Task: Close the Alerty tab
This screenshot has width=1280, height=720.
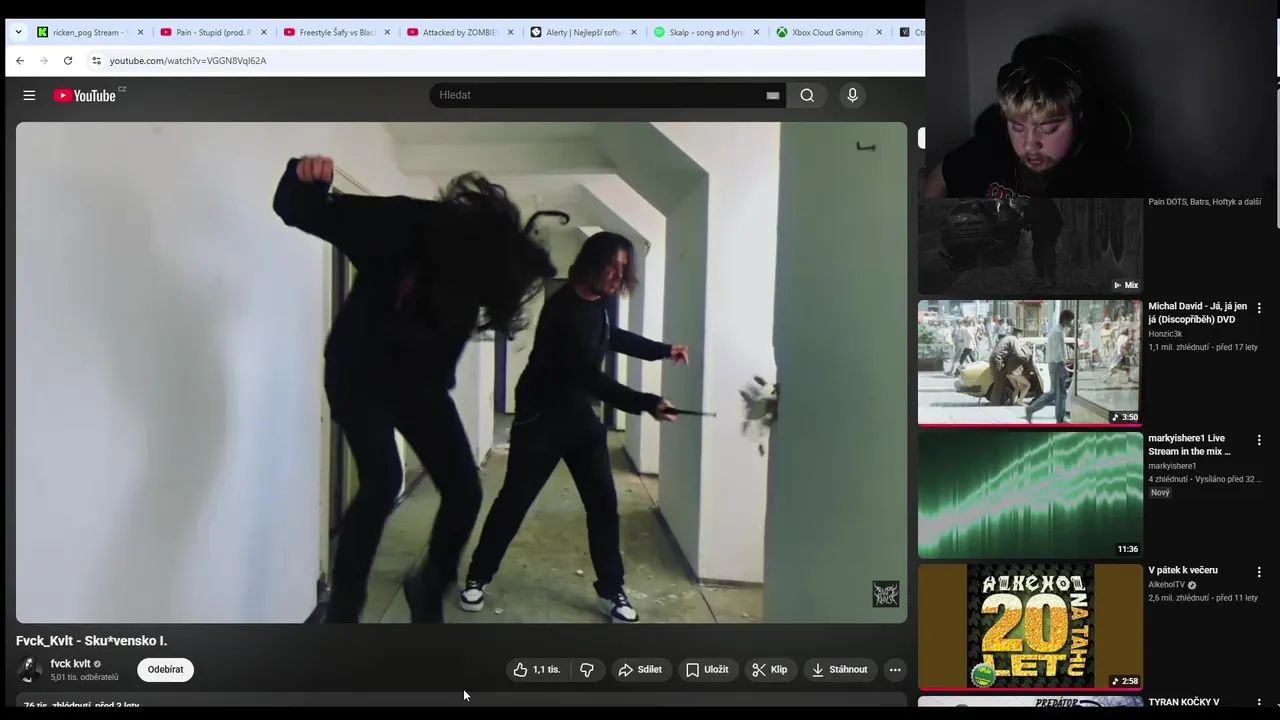Action: click(x=633, y=32)
